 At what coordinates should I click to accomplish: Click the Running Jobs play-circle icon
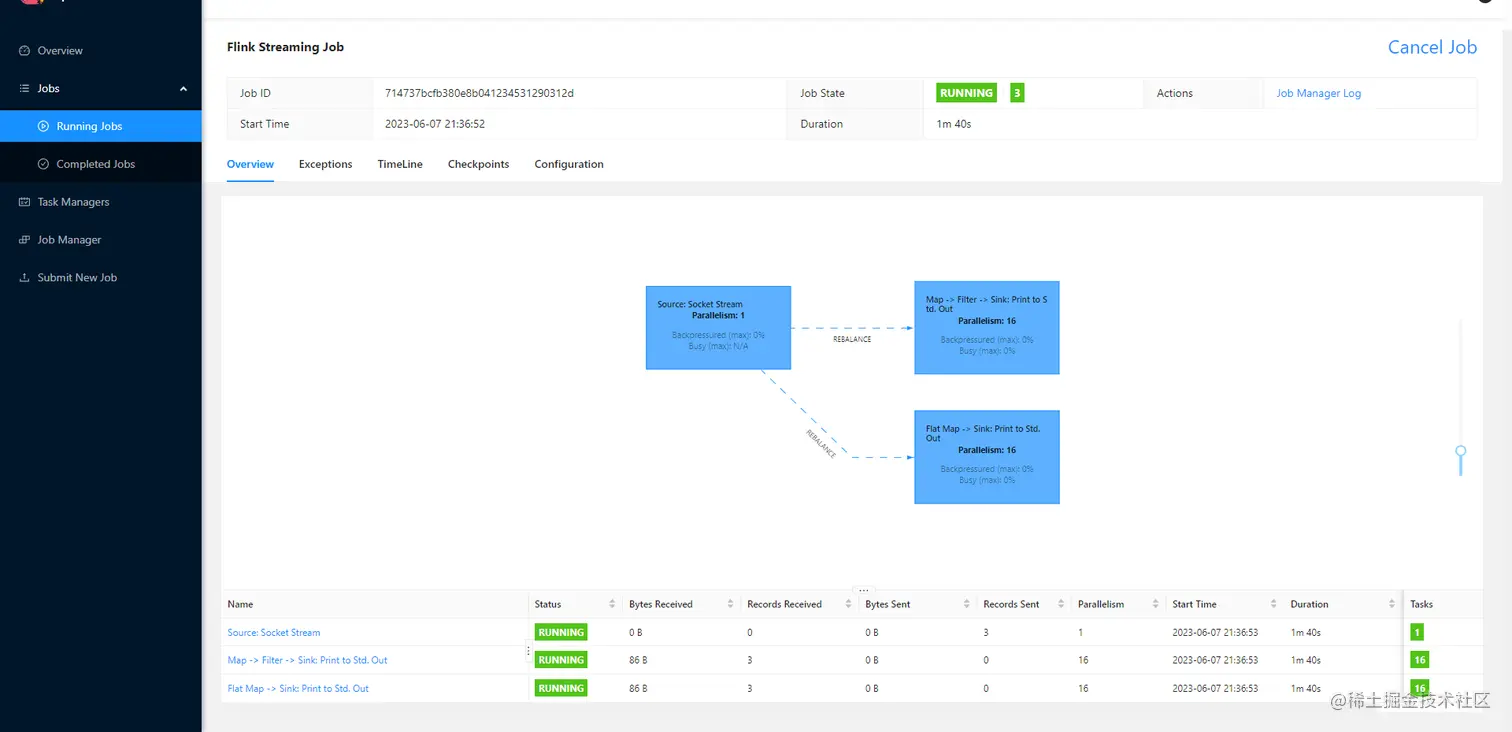pos(43,126)
